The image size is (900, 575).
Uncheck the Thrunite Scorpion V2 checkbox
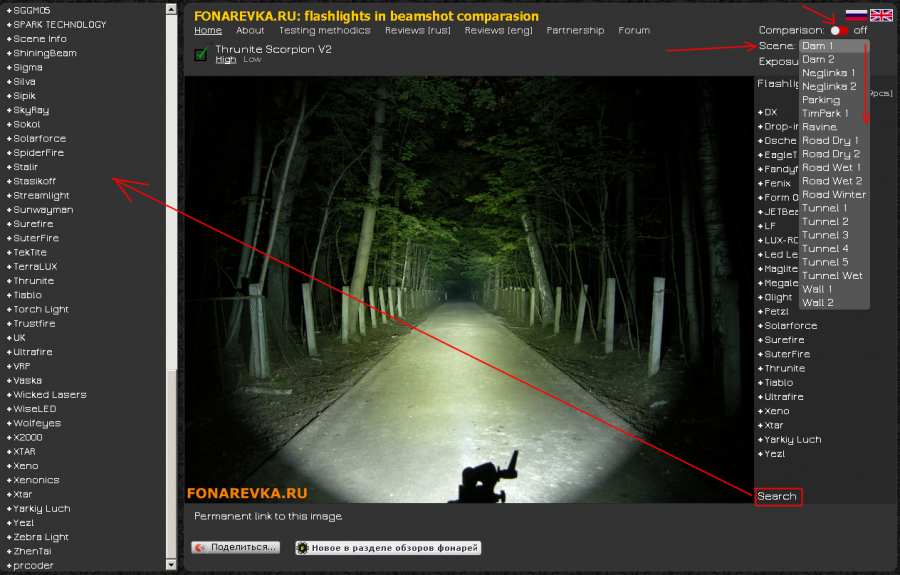click(201, 53)
